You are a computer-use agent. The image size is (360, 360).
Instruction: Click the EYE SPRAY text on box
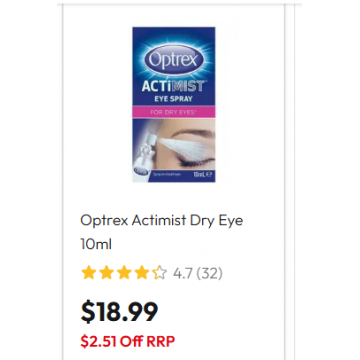pyautogui.click(x=174, y=99)
